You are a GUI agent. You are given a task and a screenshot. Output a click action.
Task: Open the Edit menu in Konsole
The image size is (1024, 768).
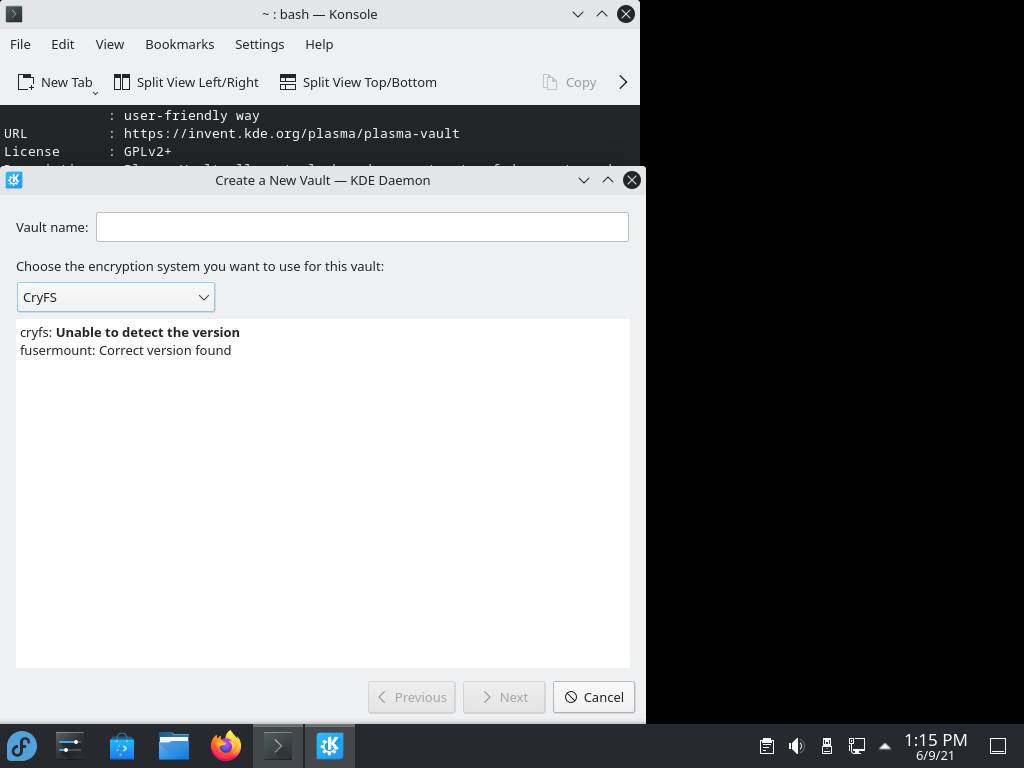click(63, 44)
